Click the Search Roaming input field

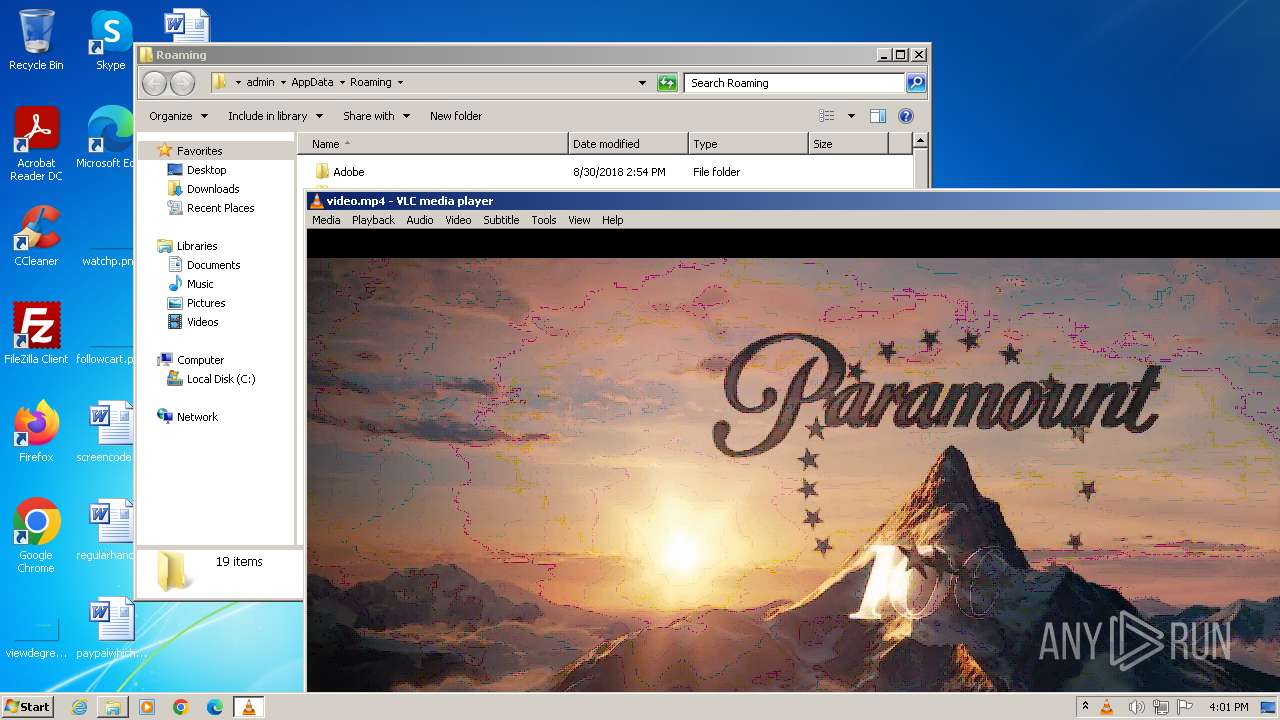tap(794, 83)
